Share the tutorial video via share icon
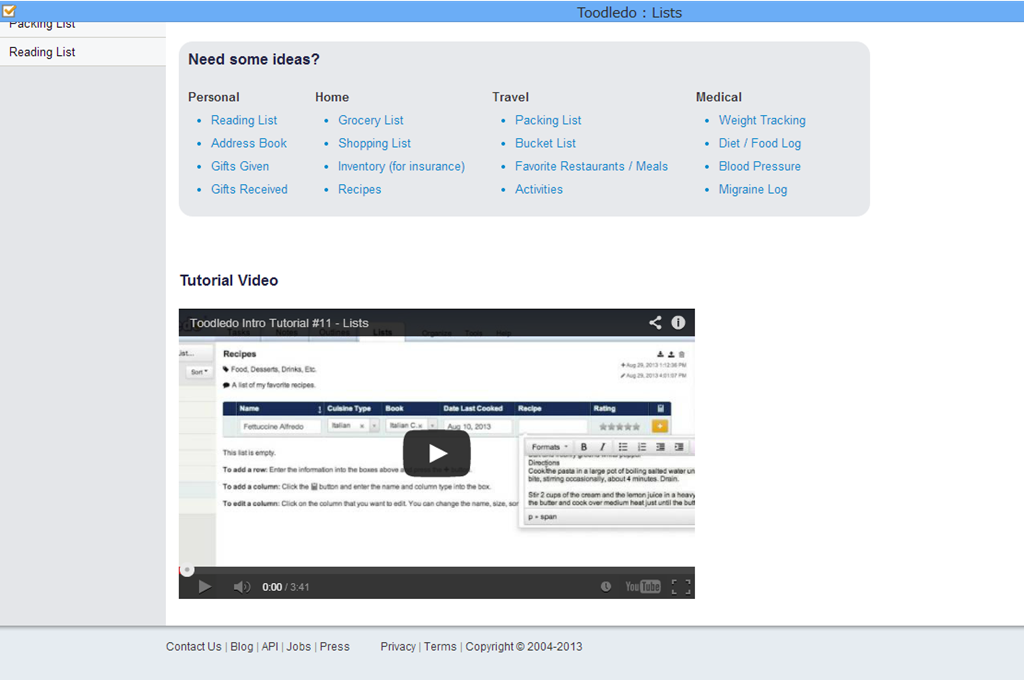Viewport: 1024px width, 680px height. [x=655, y=323]
